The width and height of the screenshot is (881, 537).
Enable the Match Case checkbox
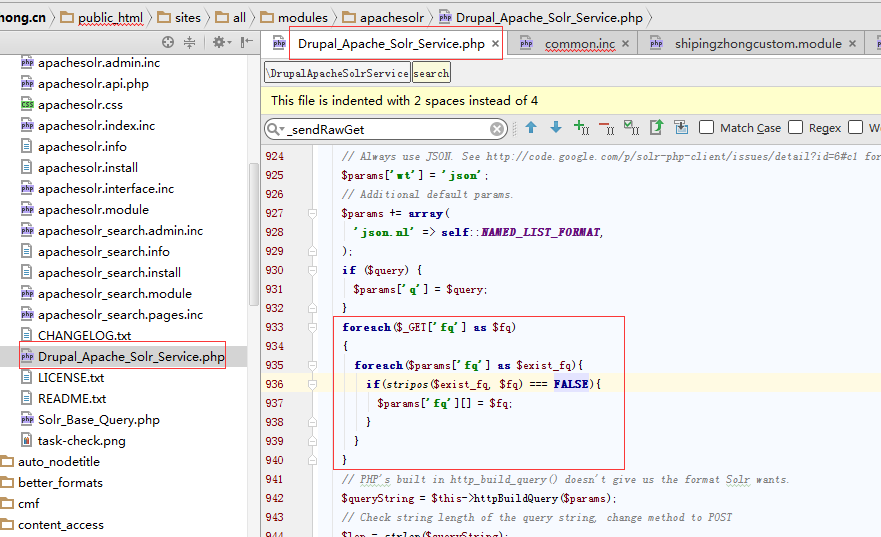click(706, 128)
